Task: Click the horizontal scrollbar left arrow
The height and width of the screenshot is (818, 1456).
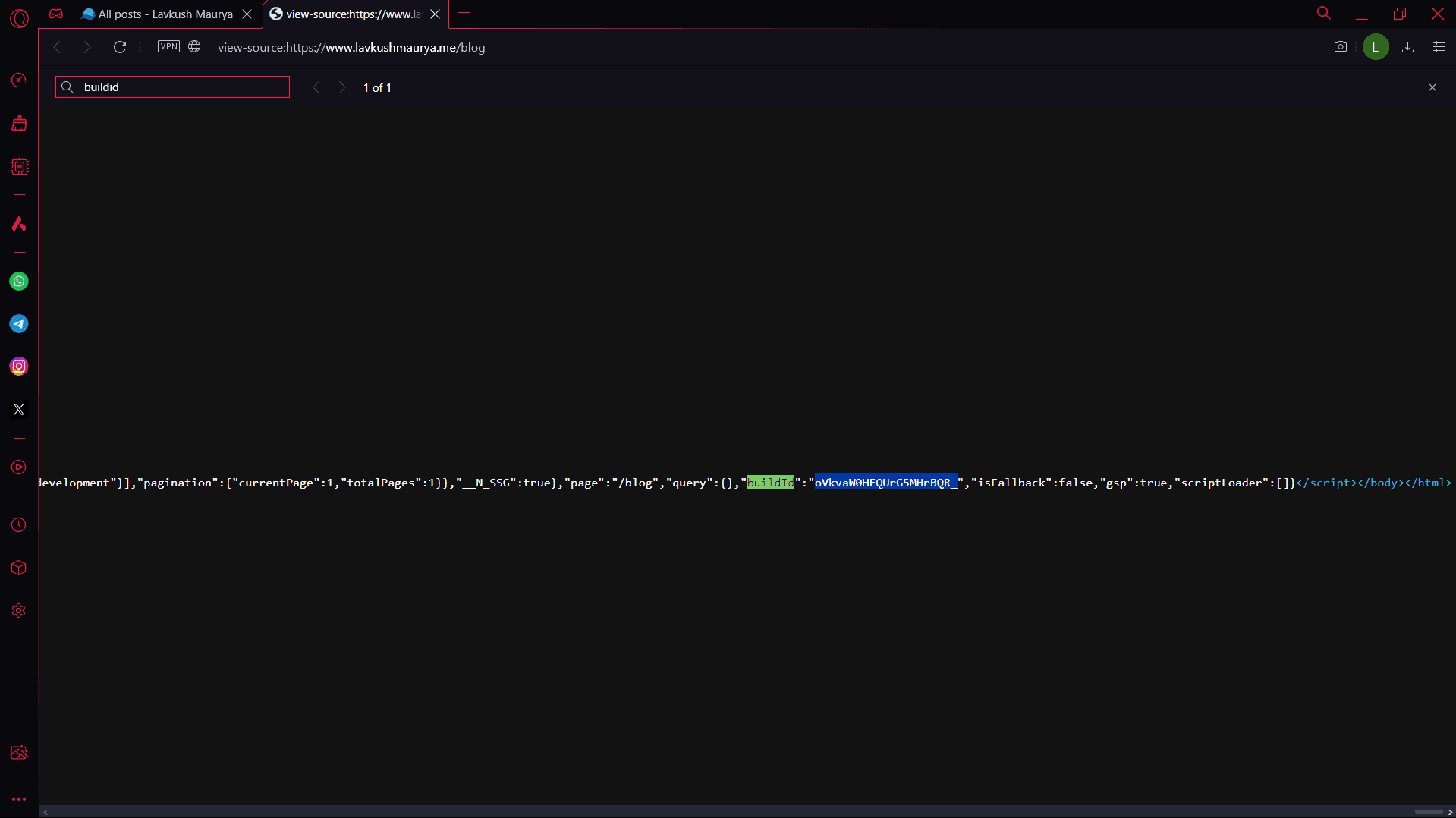Action: [x=46, y=812]
